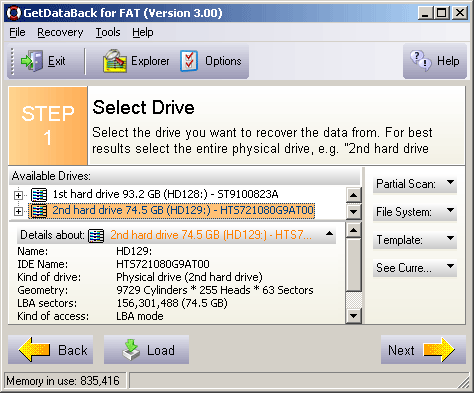
Task: Click the Exit door icon in toolbar
Action: 32,61
